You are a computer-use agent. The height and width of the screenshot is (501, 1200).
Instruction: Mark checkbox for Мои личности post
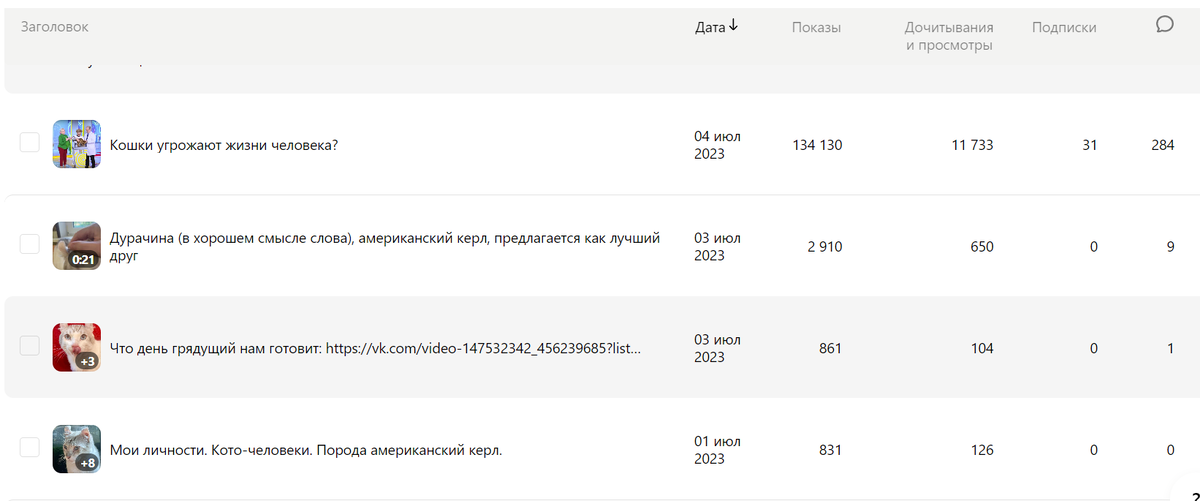point(30,447)
